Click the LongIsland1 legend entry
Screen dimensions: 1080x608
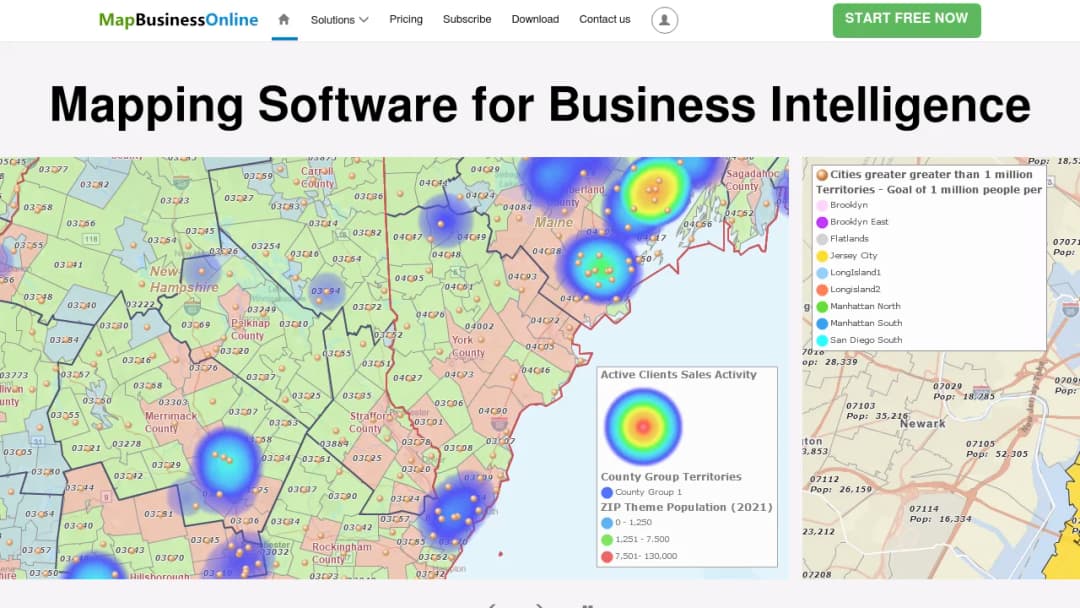pos(849,273)
